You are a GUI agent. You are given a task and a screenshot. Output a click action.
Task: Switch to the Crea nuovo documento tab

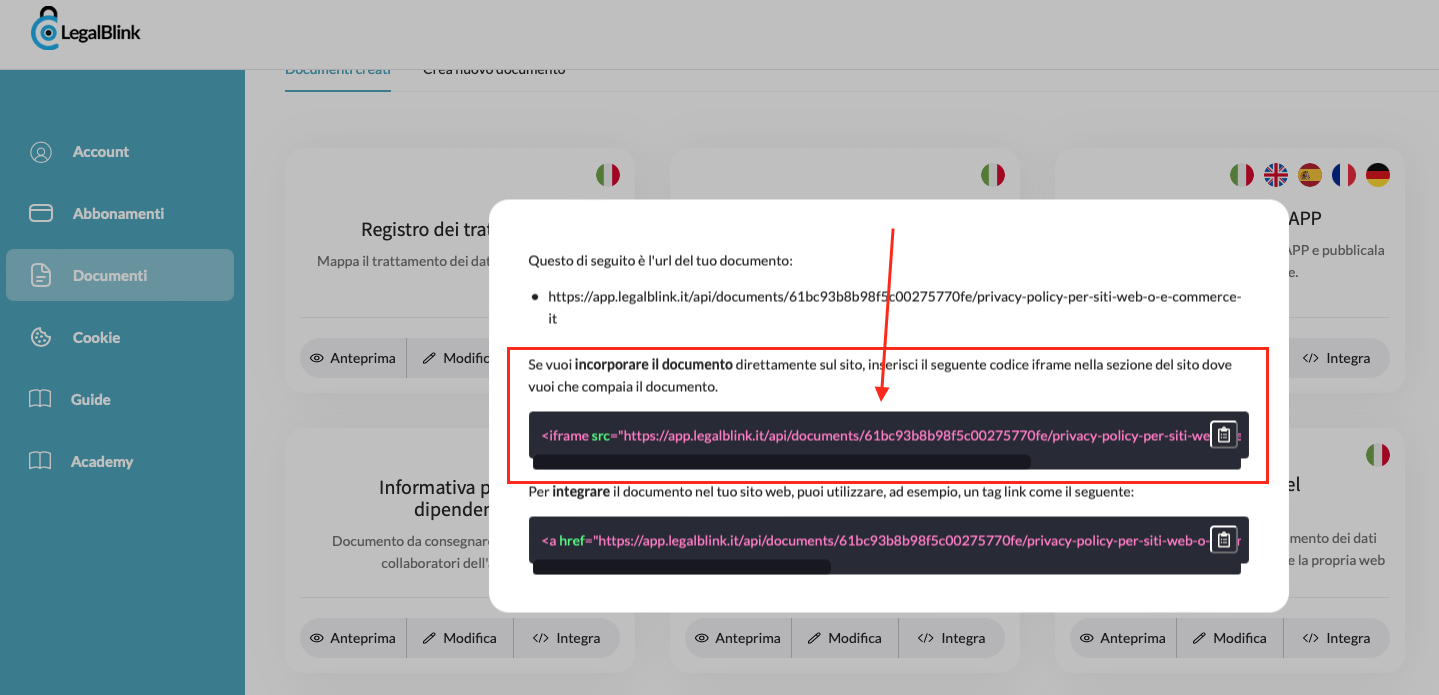click(x=494, y=69)
